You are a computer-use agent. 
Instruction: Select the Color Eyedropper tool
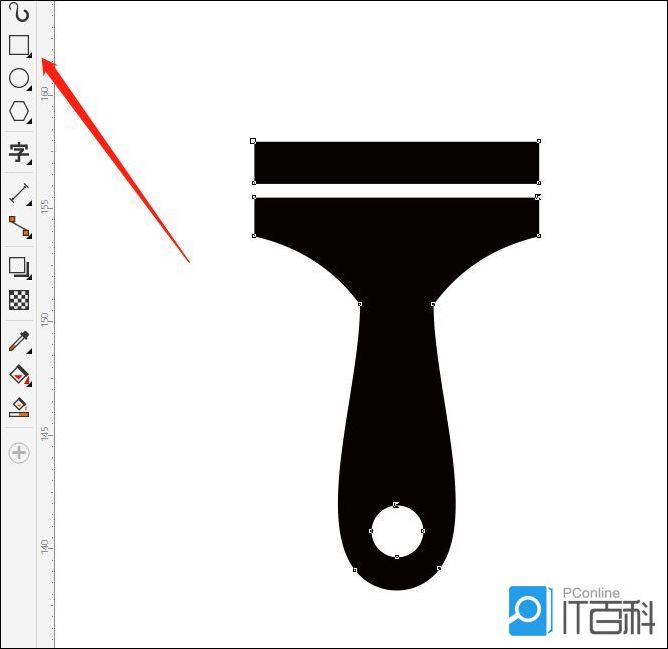tap(19, 341)
